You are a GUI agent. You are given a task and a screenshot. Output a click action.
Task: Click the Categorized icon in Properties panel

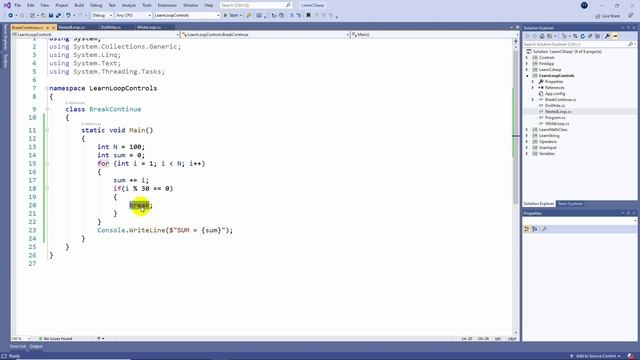[x=527, y=229]
